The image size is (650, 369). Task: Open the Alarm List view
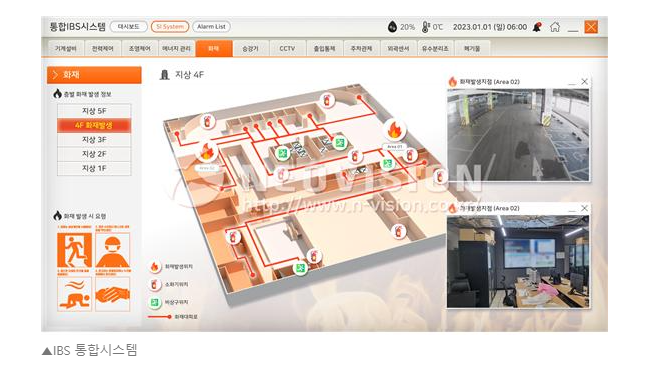click(x=211, y=27)
